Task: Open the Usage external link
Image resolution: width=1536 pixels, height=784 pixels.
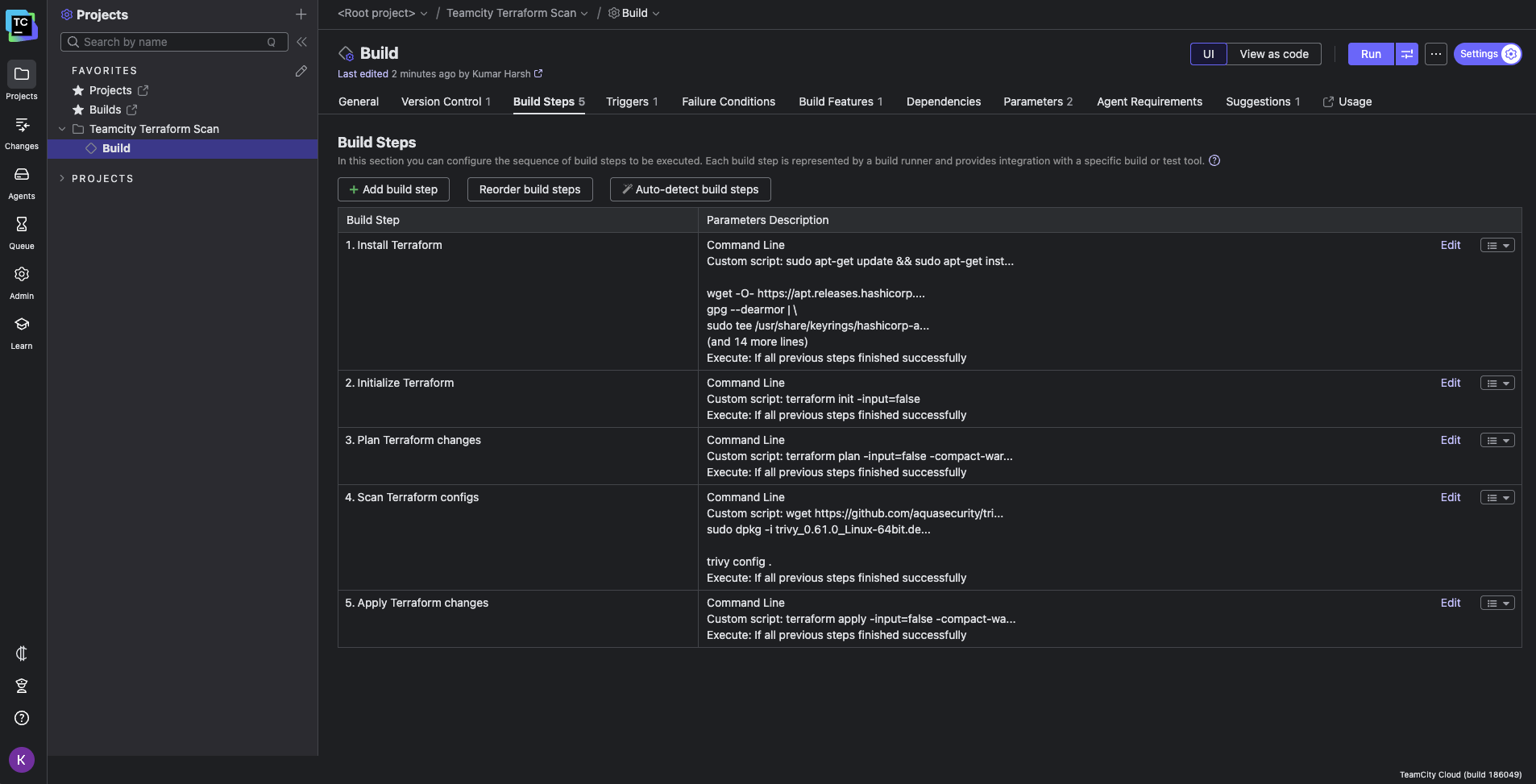Action: click(x=1347, y=102)
